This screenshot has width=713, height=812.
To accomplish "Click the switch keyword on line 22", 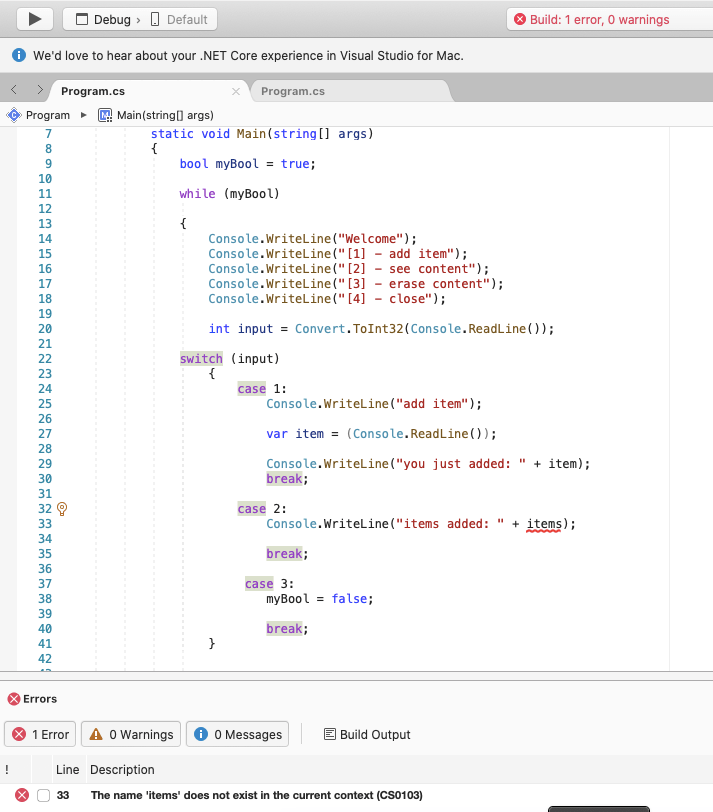I will [201, 359].
